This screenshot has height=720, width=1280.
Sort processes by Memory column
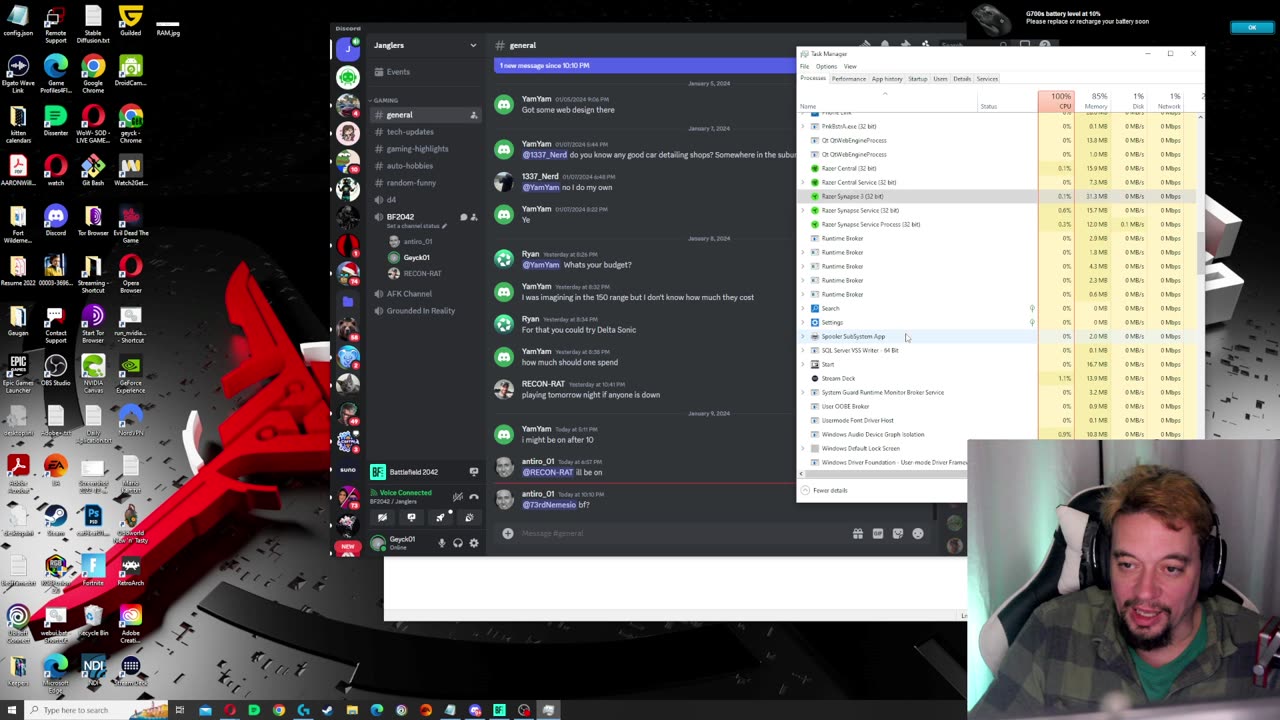(x=1095, y=101)
